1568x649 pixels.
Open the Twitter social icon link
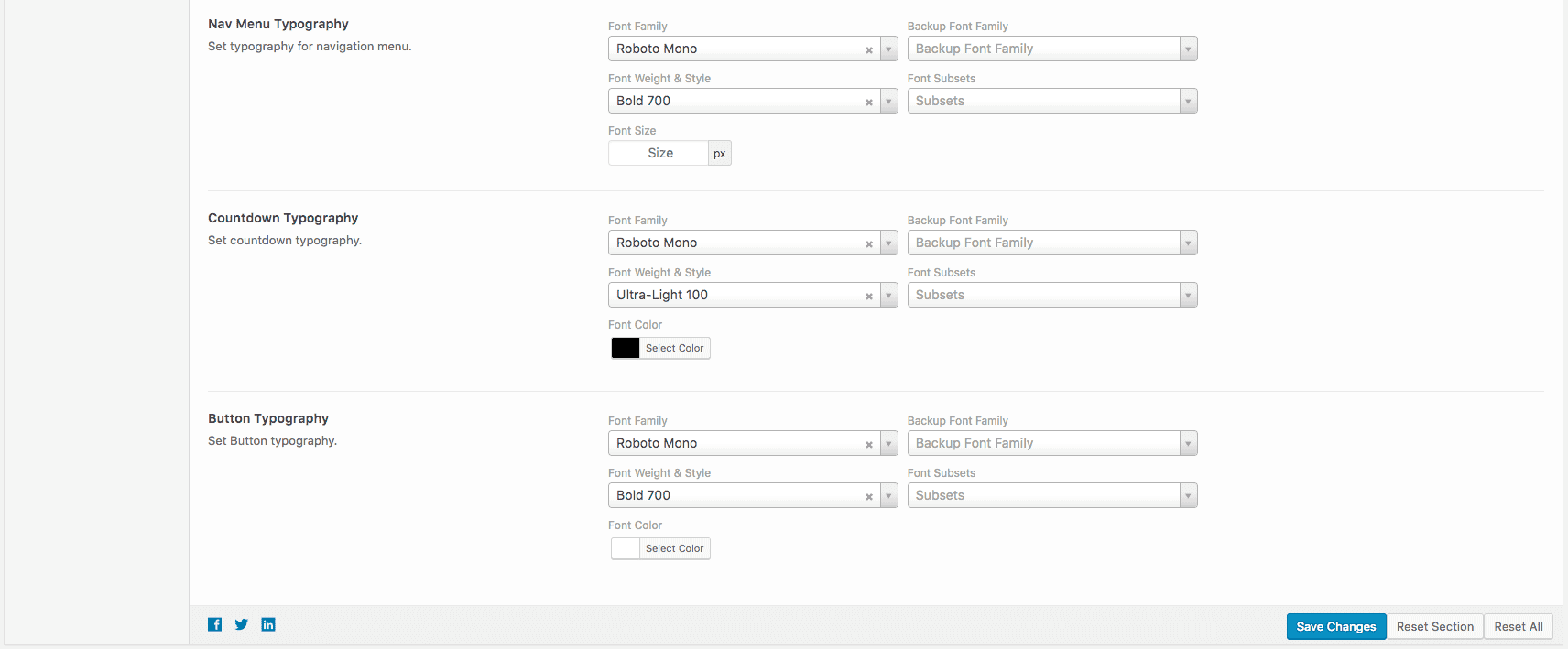(x=241, y=624)
